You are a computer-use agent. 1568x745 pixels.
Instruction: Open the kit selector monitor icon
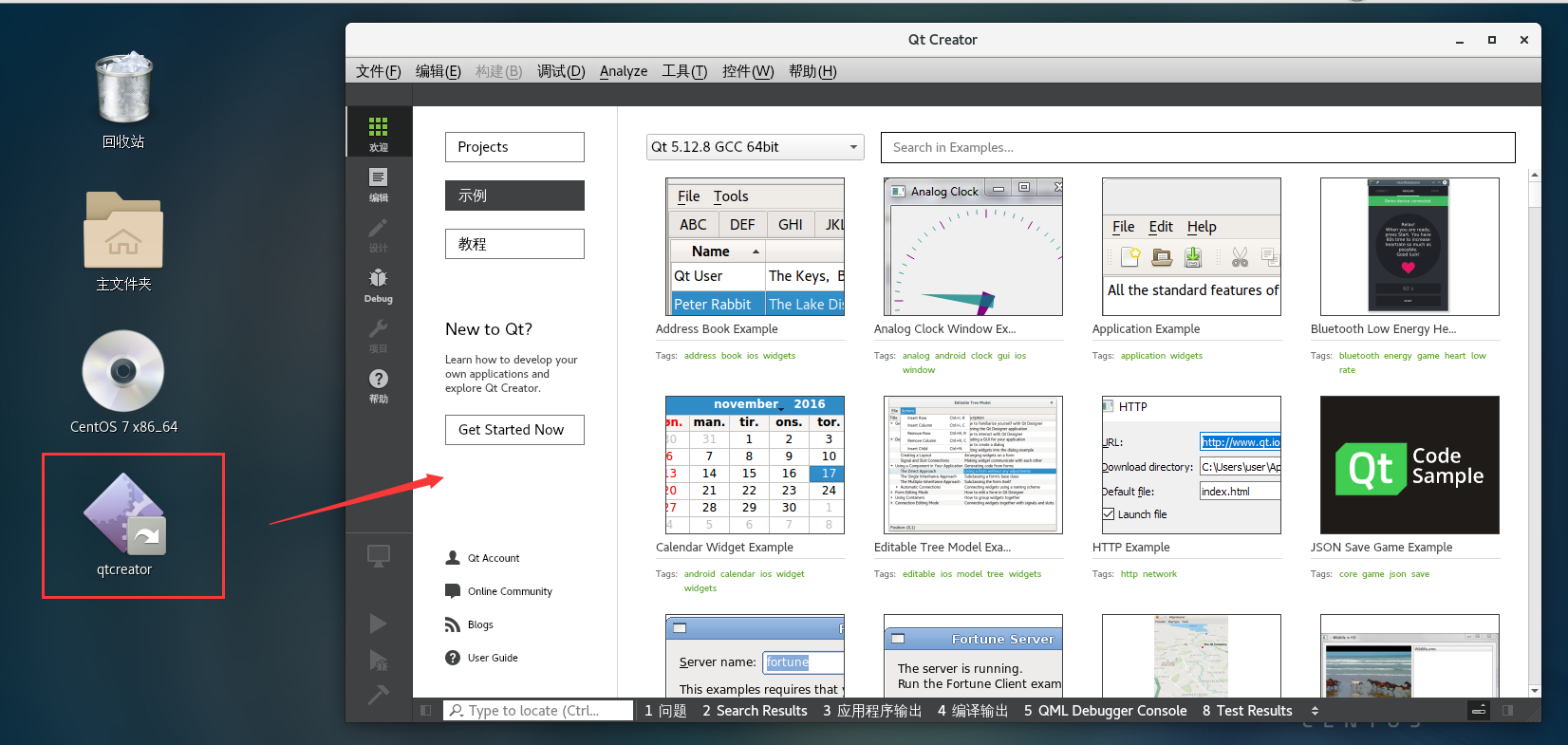(x=379, y=556)
